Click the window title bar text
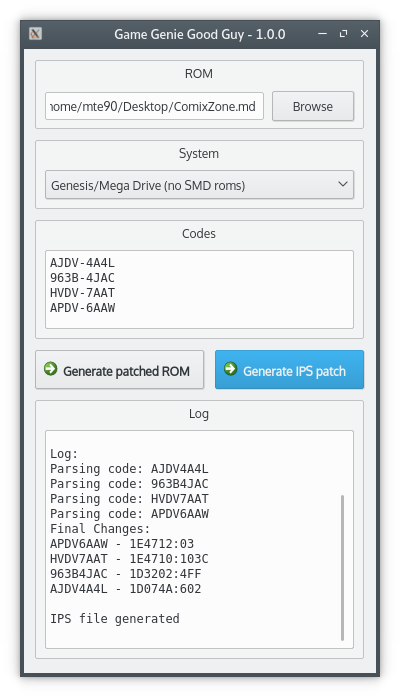Screen dimensions: 400x697 pos(200,34)
